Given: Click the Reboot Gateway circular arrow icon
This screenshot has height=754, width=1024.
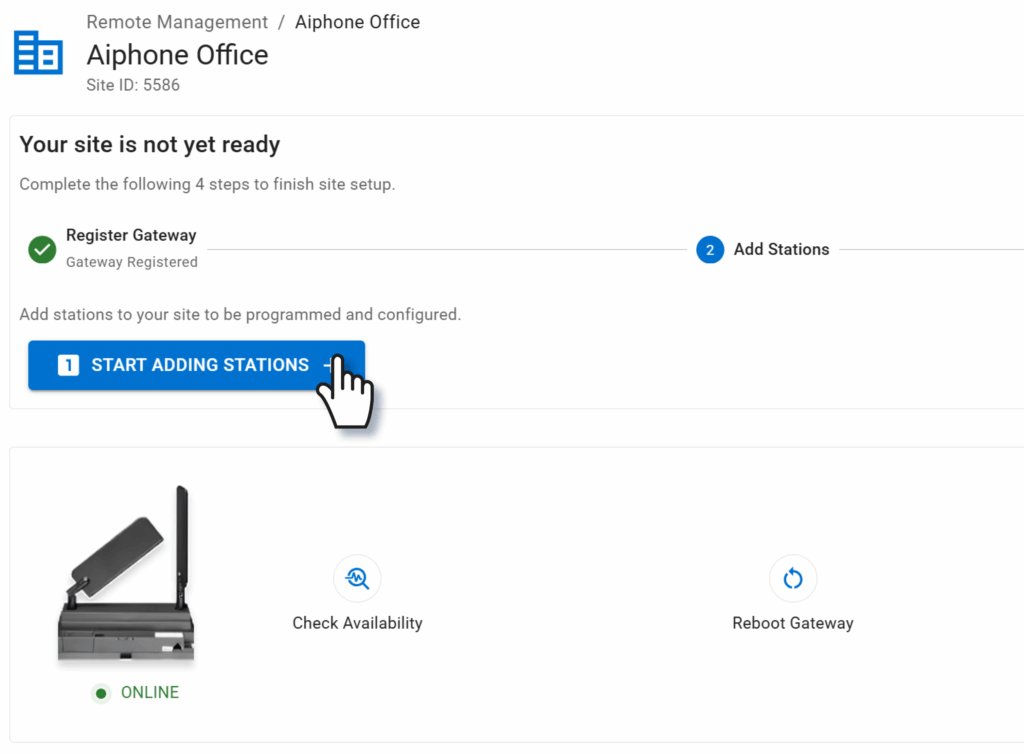Looking at the screenshot, I should (793, 578).
